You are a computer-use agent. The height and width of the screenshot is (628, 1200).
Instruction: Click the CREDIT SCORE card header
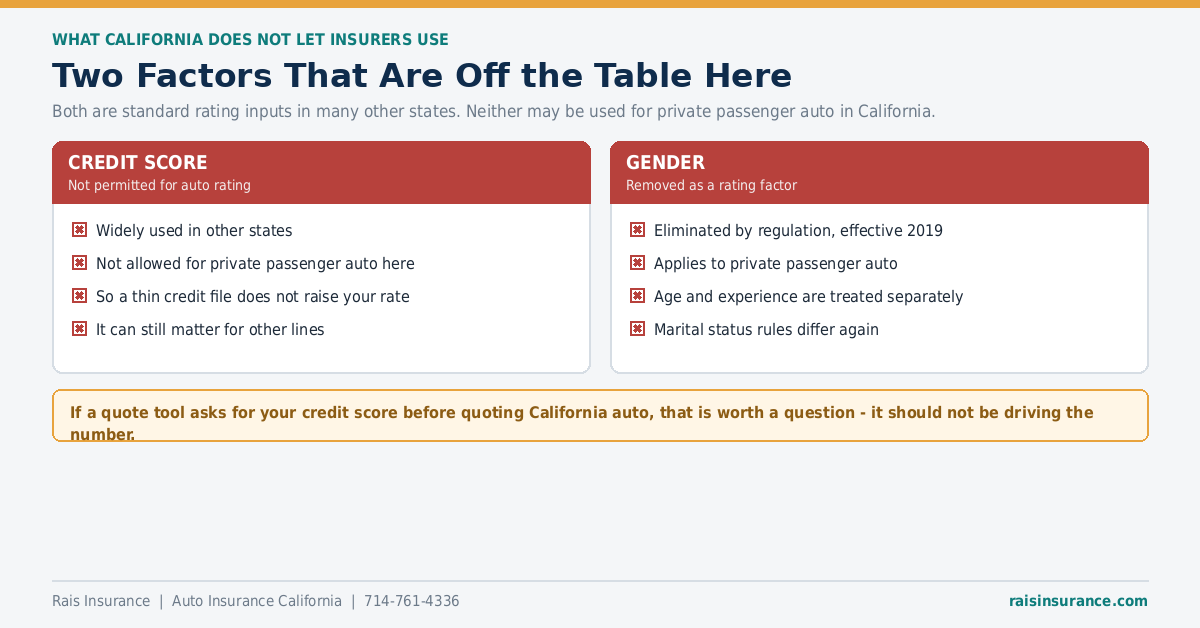321,172
